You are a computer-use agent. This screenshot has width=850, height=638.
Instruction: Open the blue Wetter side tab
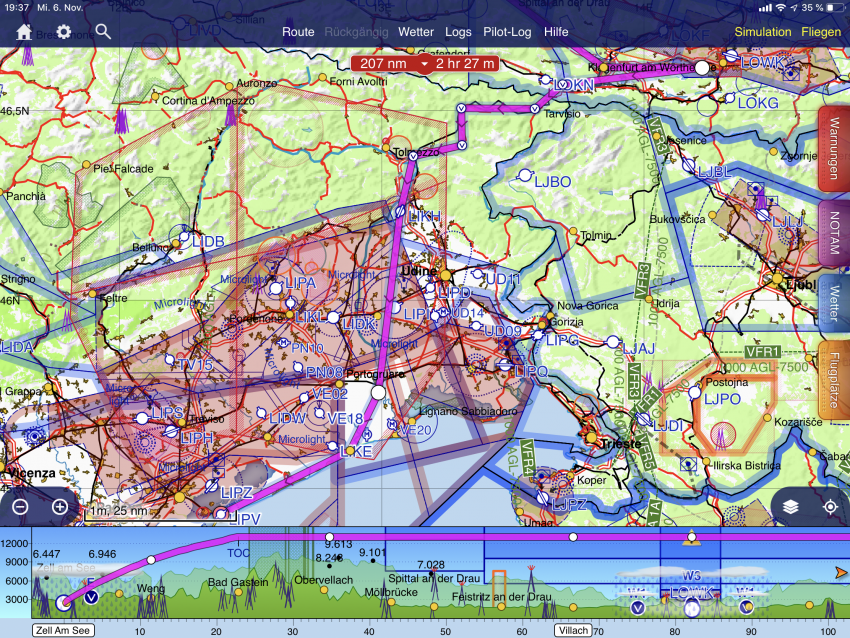pyautogui.click(x=834, y=304)
